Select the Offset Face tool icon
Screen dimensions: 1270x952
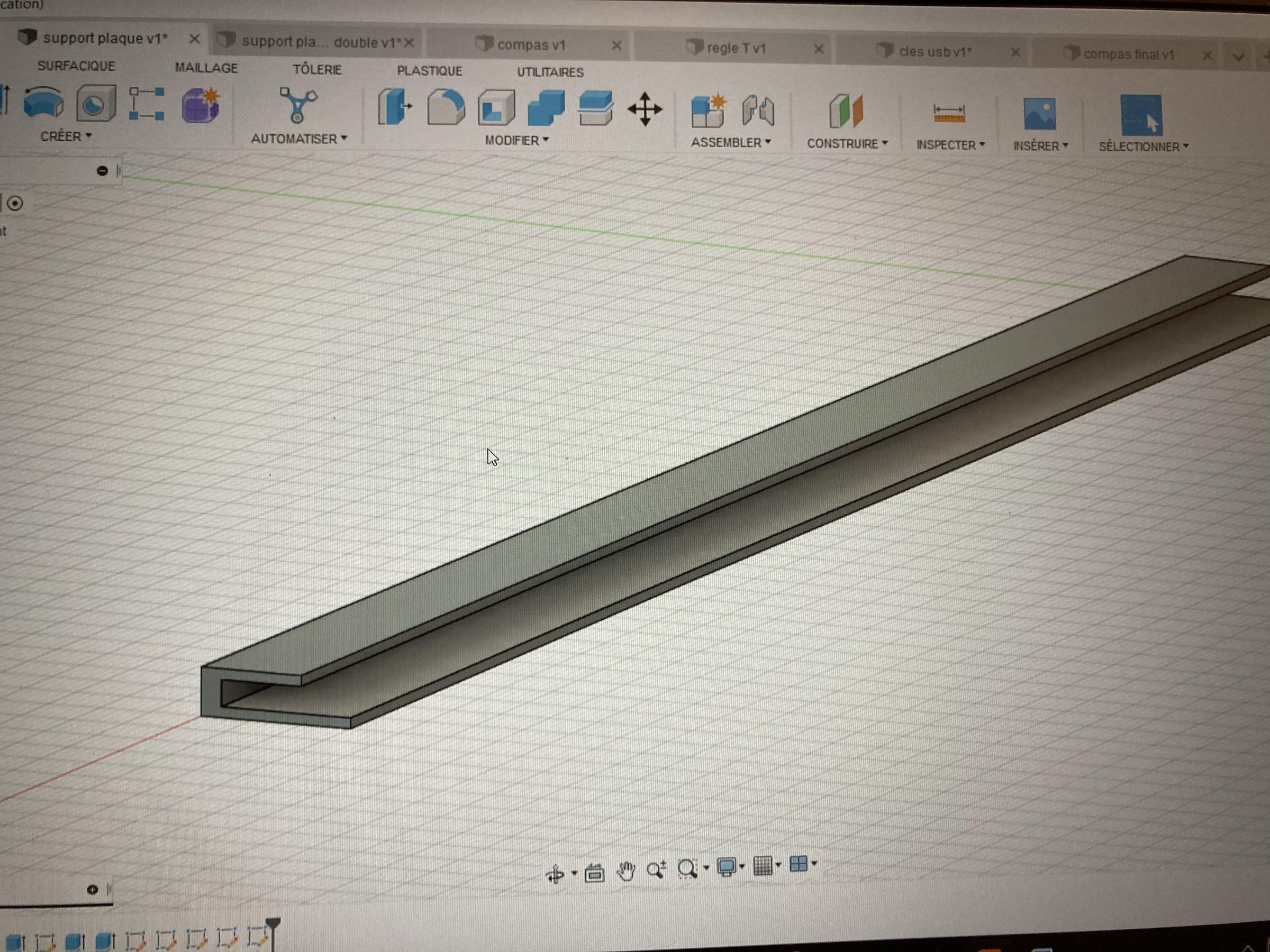point(595,108)
